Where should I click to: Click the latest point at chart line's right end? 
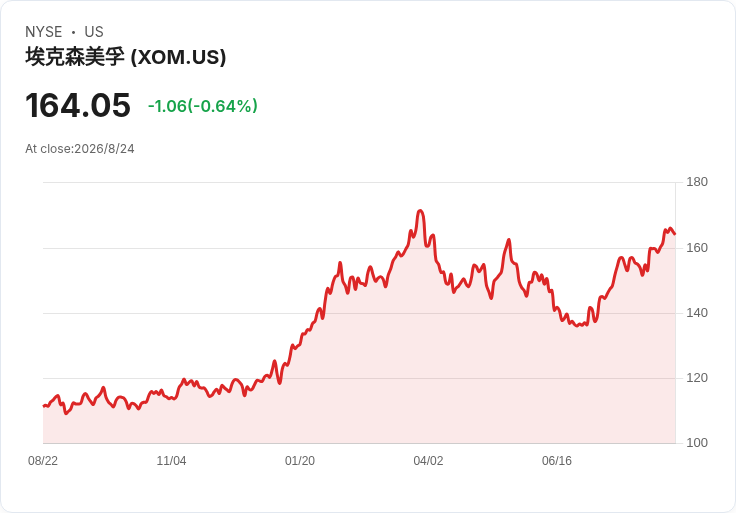[675, 234]
